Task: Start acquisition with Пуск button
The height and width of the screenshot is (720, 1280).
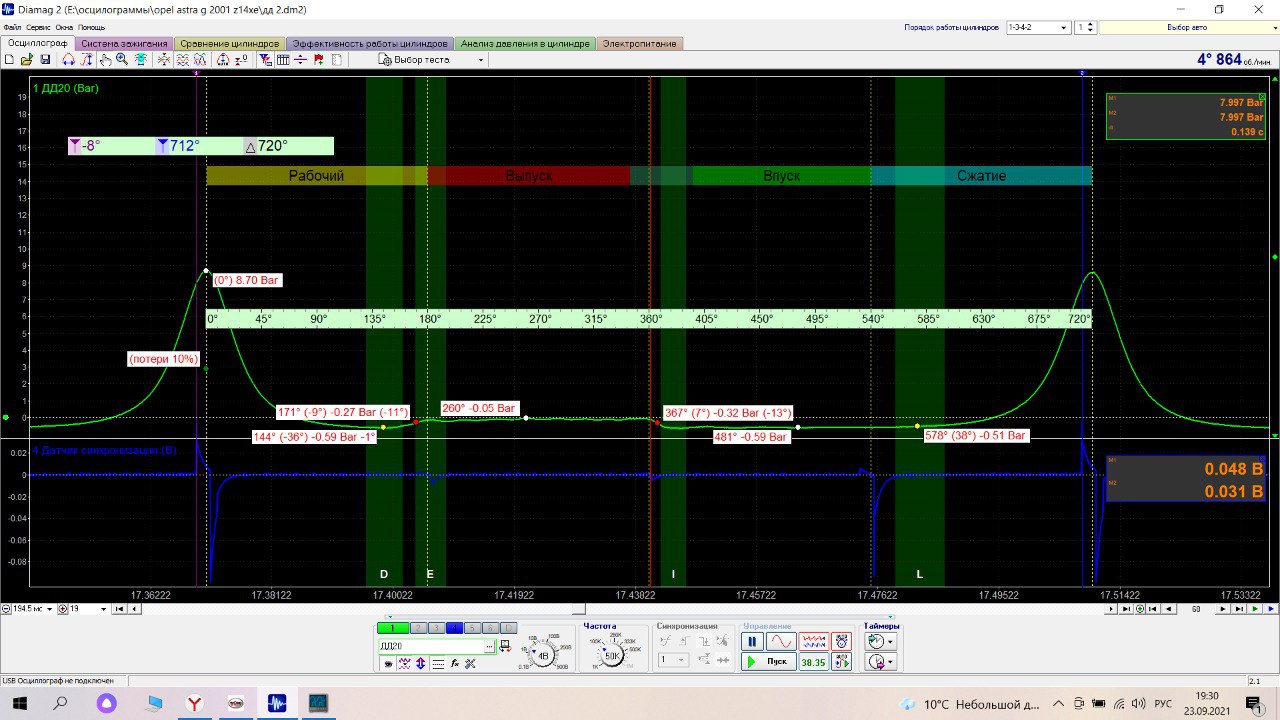Action: click(x=768, y=662)
